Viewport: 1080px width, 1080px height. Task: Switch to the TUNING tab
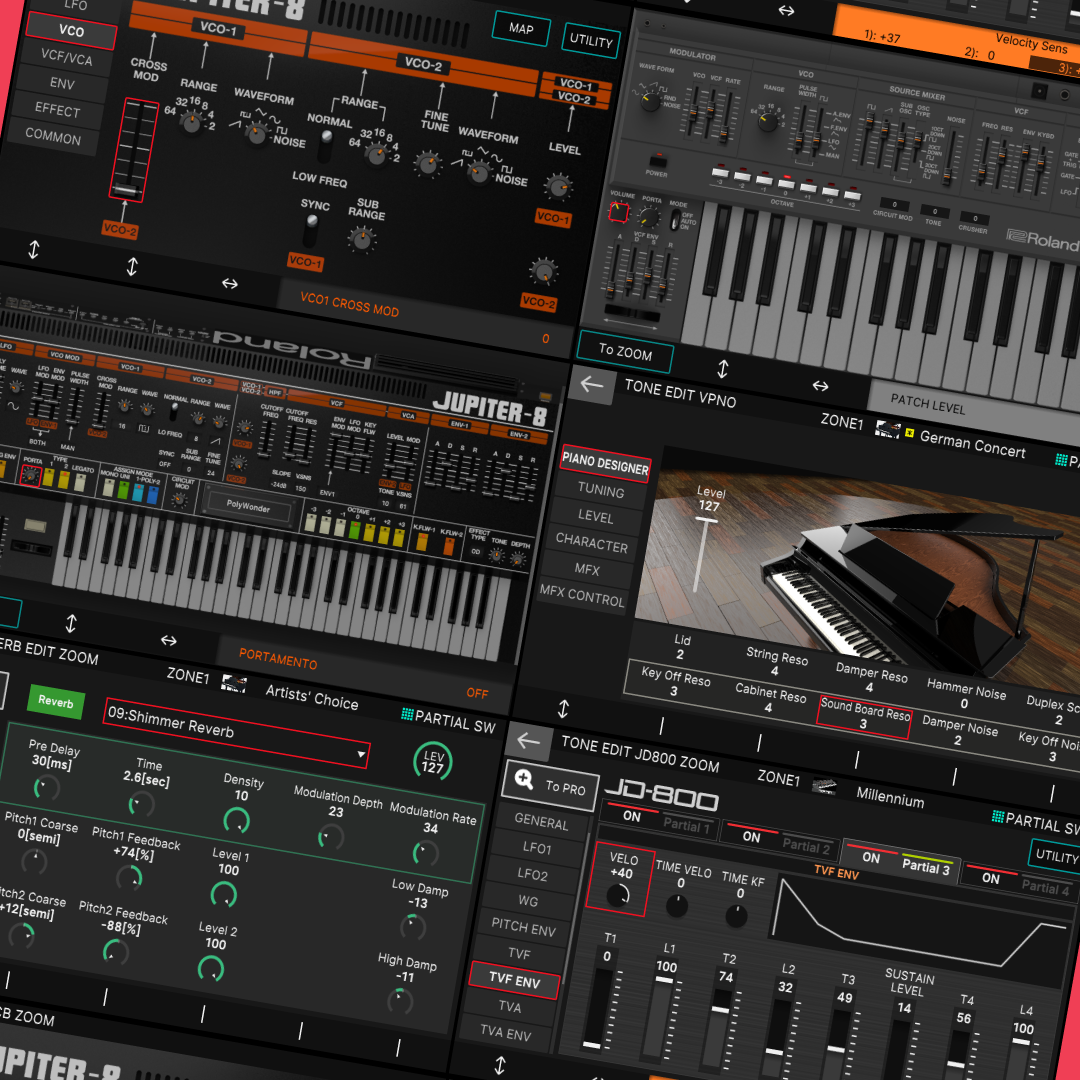point(601,490)
